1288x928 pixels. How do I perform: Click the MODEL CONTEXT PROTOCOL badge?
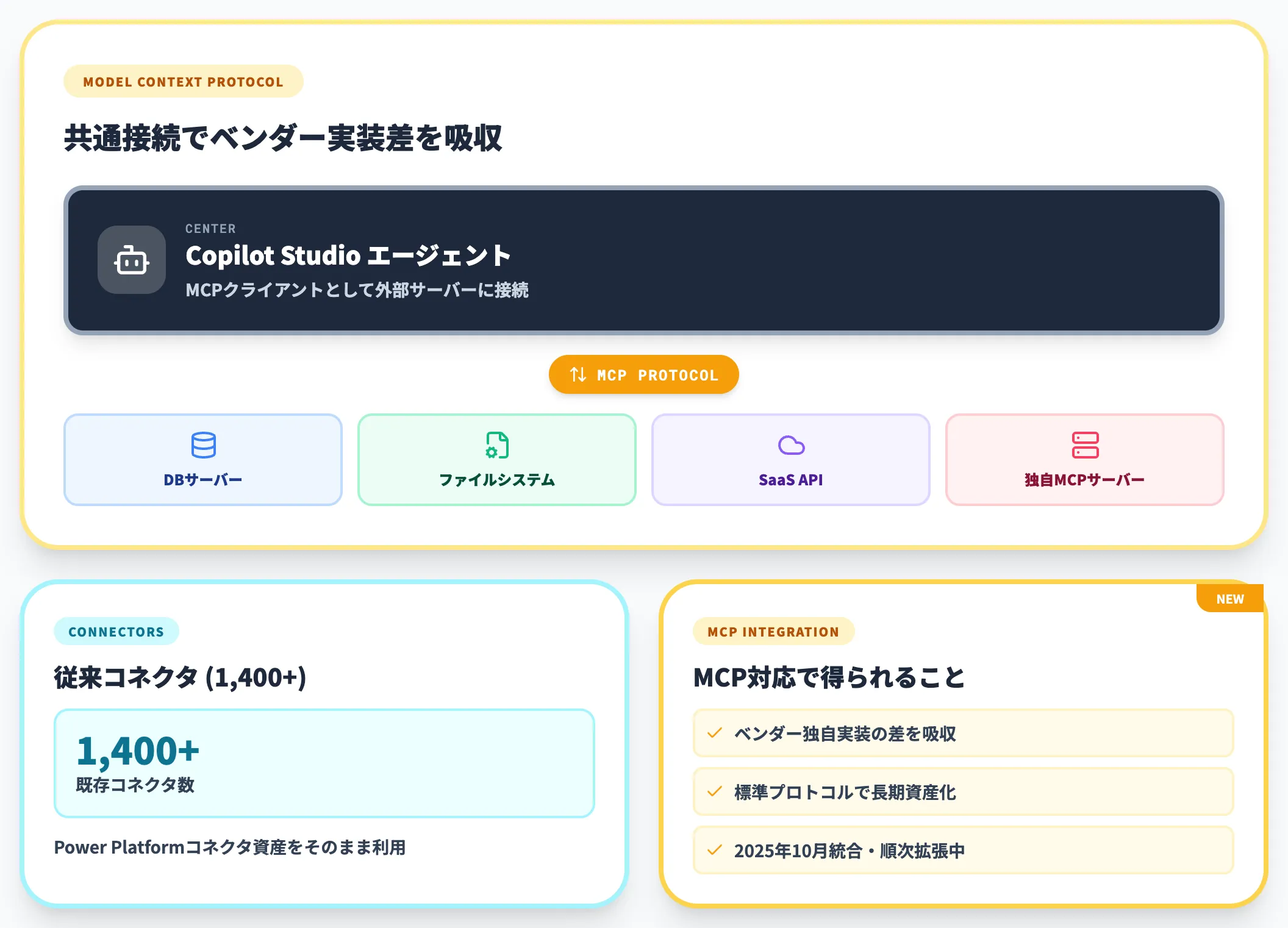pos(184,82)
